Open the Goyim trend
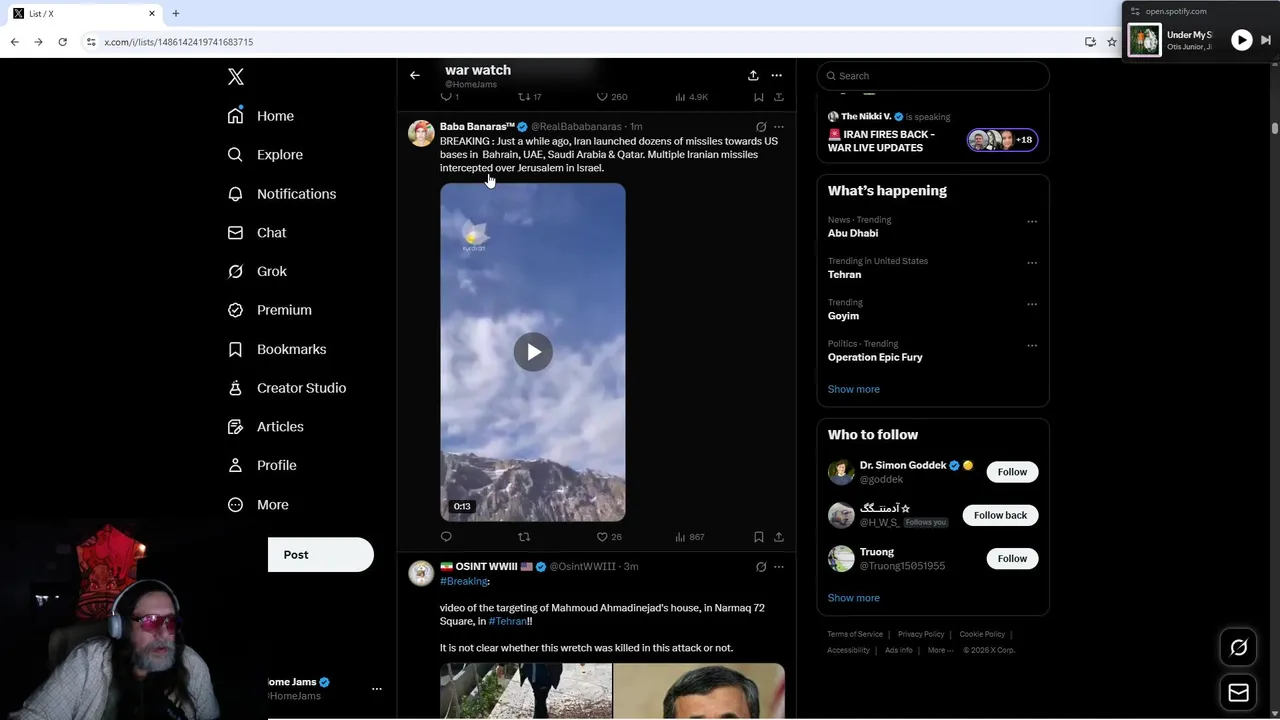1280x720 pixels. 843,316
